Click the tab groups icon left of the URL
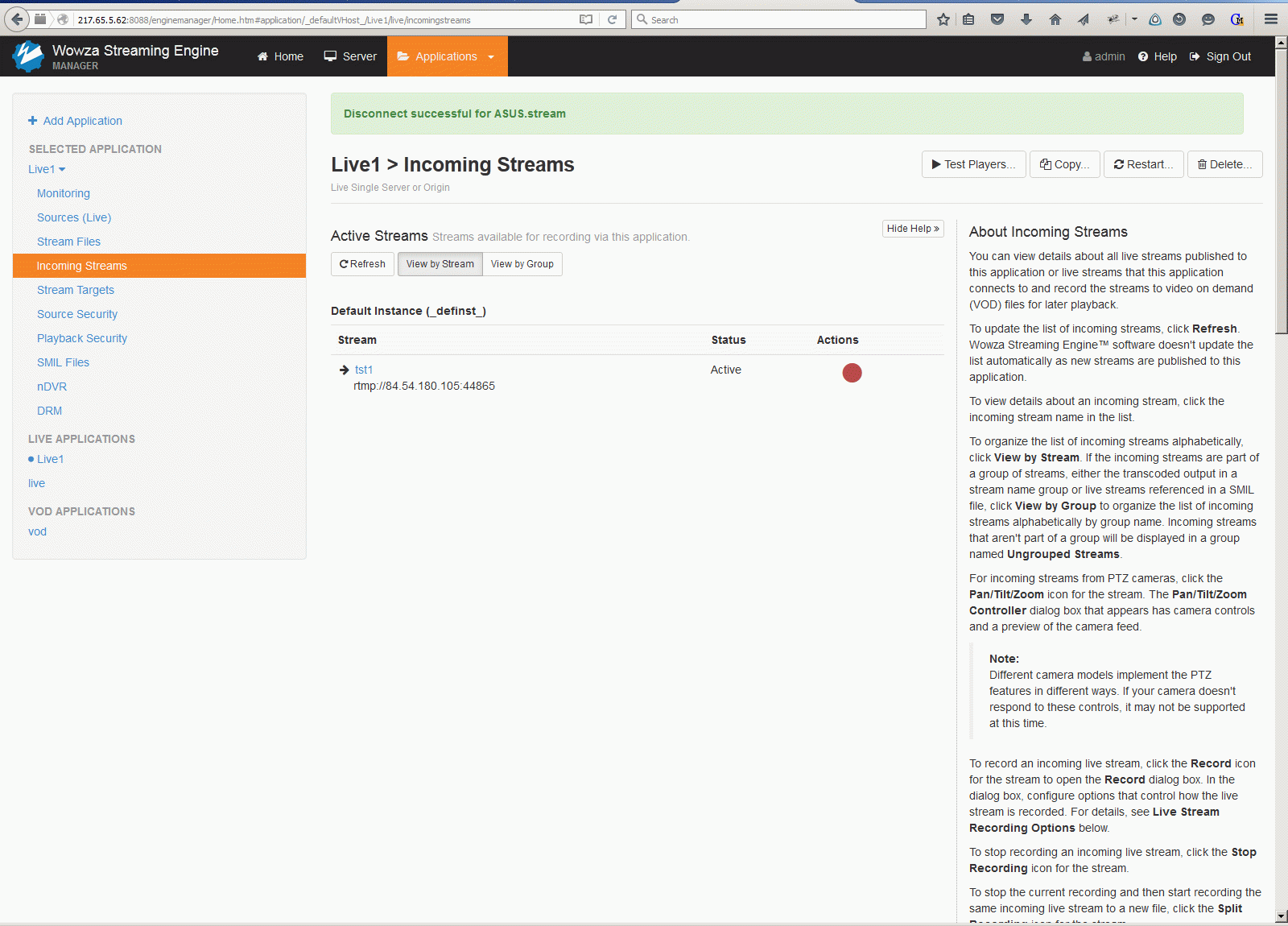 pos(40,19)
